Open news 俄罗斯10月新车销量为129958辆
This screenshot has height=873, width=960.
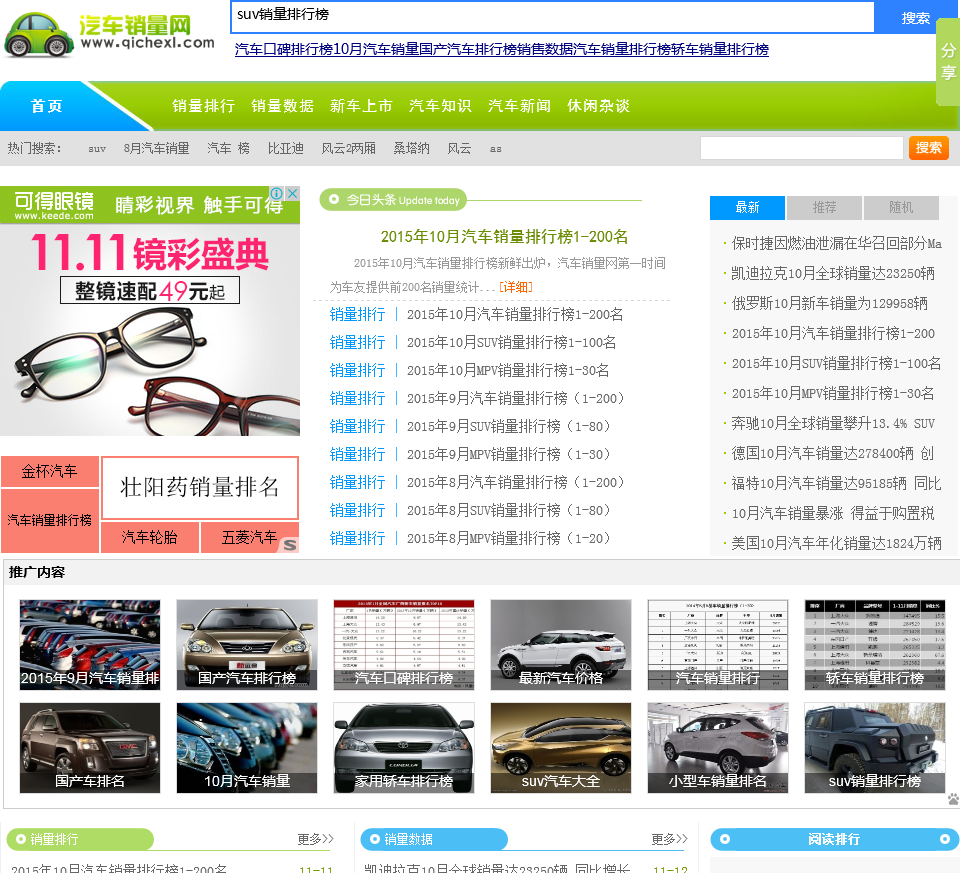830,303
